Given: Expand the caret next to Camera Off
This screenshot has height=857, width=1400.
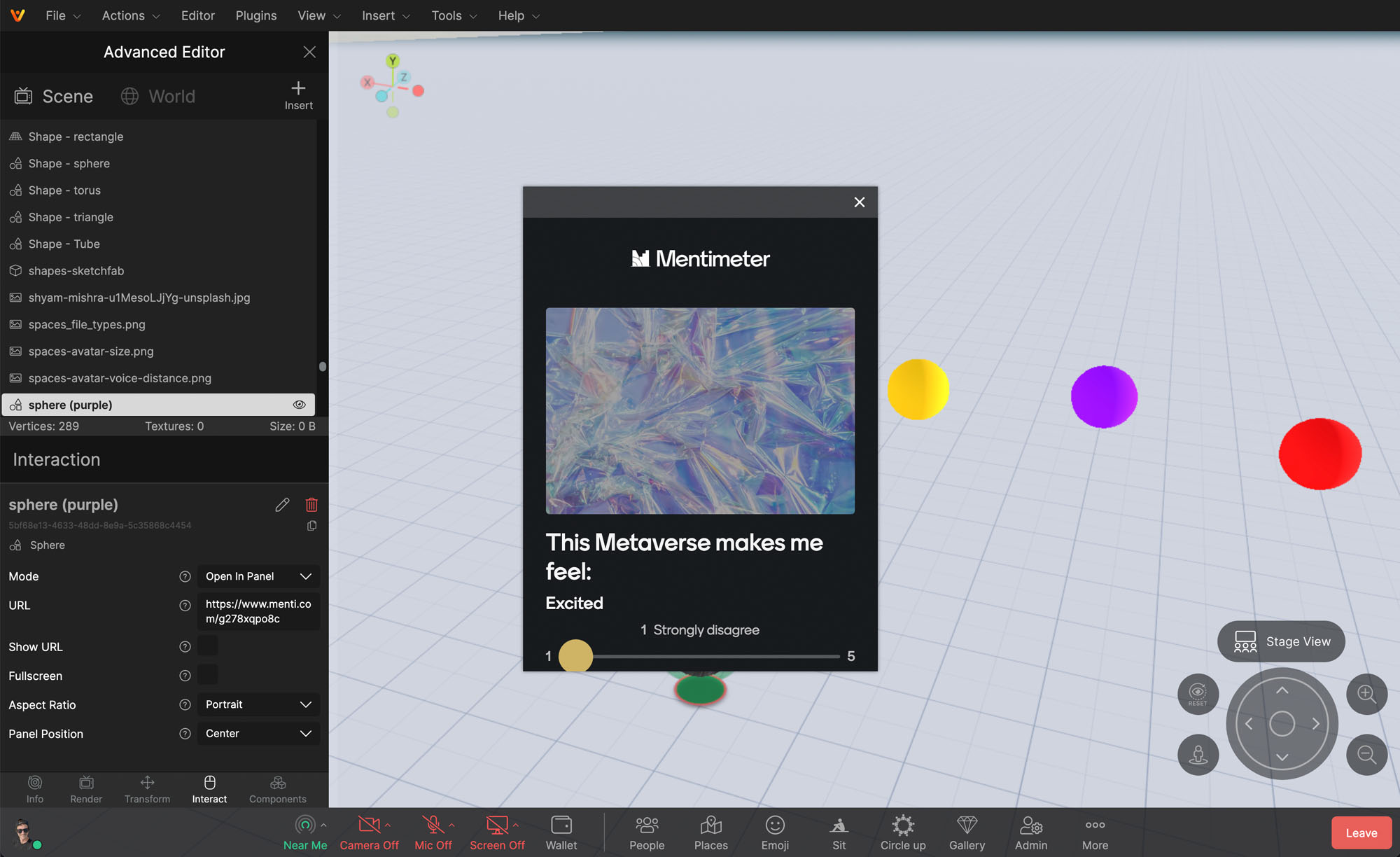Looking at the screenshot, I should tap(388, 825).
